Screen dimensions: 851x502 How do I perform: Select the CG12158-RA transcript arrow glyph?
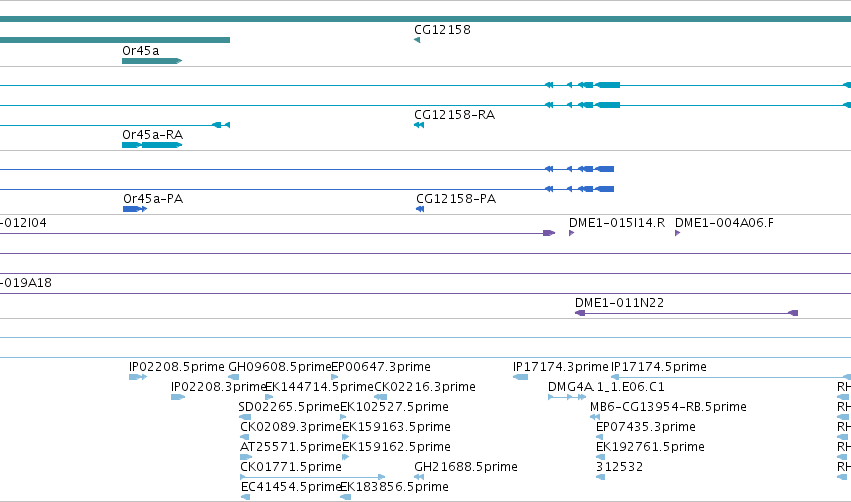pyautogui.click(x=418, y=125)
